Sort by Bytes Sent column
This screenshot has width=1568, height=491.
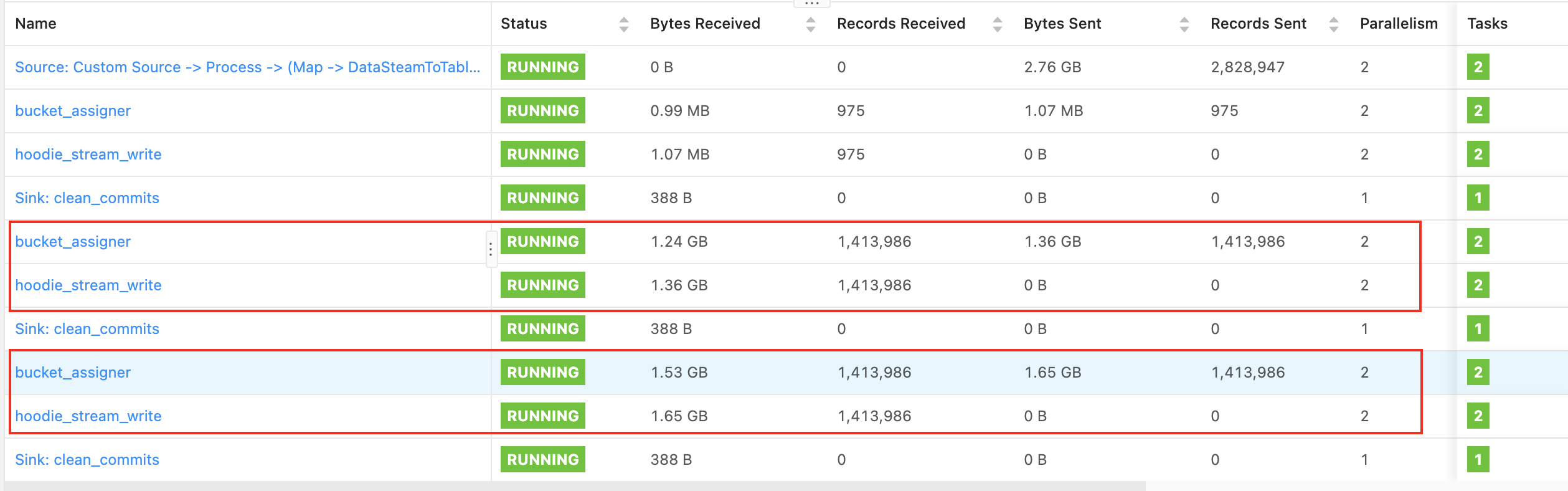point(1184,24)
